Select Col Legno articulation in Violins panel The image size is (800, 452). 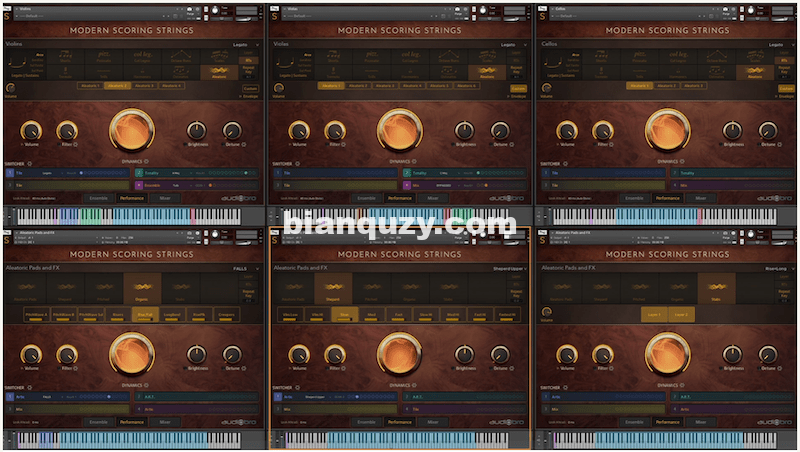click(142, 57)
